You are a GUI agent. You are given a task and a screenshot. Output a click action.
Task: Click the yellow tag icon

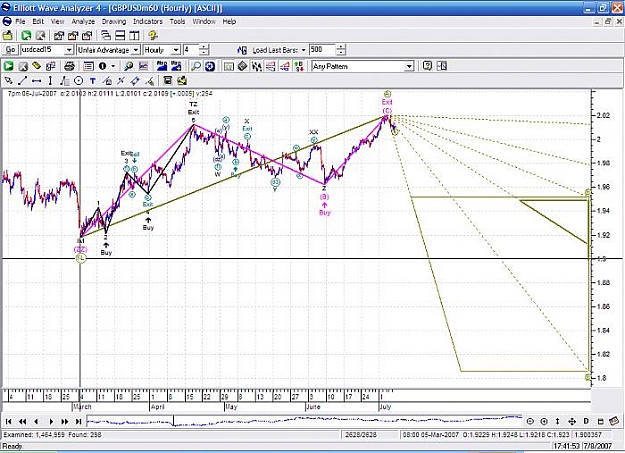coord(37,66)
